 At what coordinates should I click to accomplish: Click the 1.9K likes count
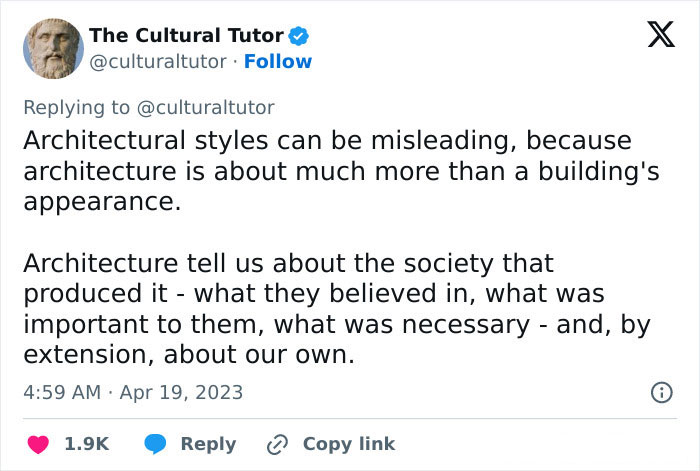tap(86, 444)
